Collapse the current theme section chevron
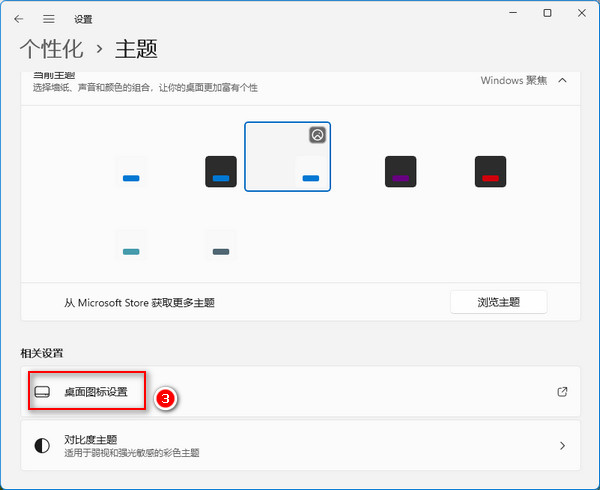Viewport: 600px width, 490px height. click(x=562, y=80)
